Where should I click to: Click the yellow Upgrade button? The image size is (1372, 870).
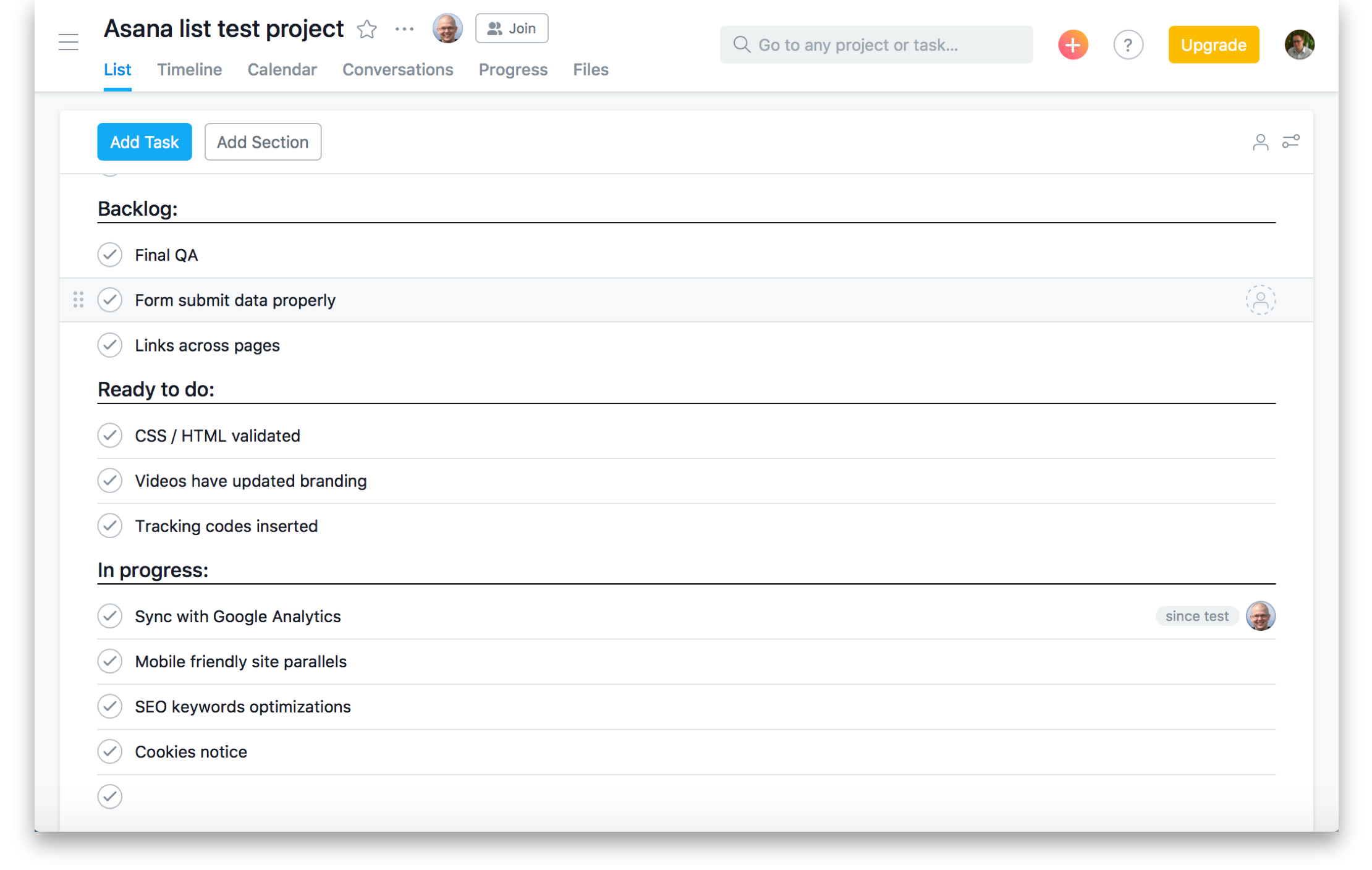pyautogui.click(x=1213, y=44)
